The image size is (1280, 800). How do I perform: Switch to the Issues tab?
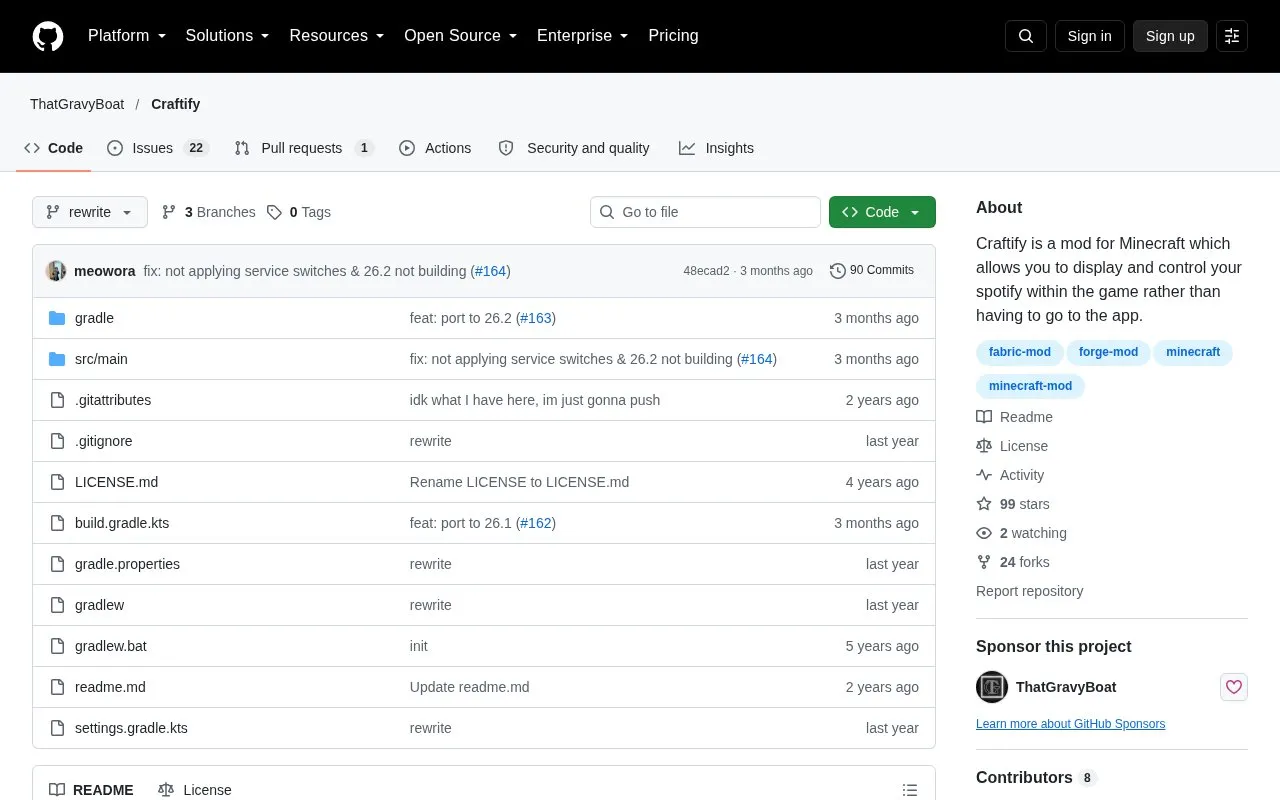coord(156,148)
